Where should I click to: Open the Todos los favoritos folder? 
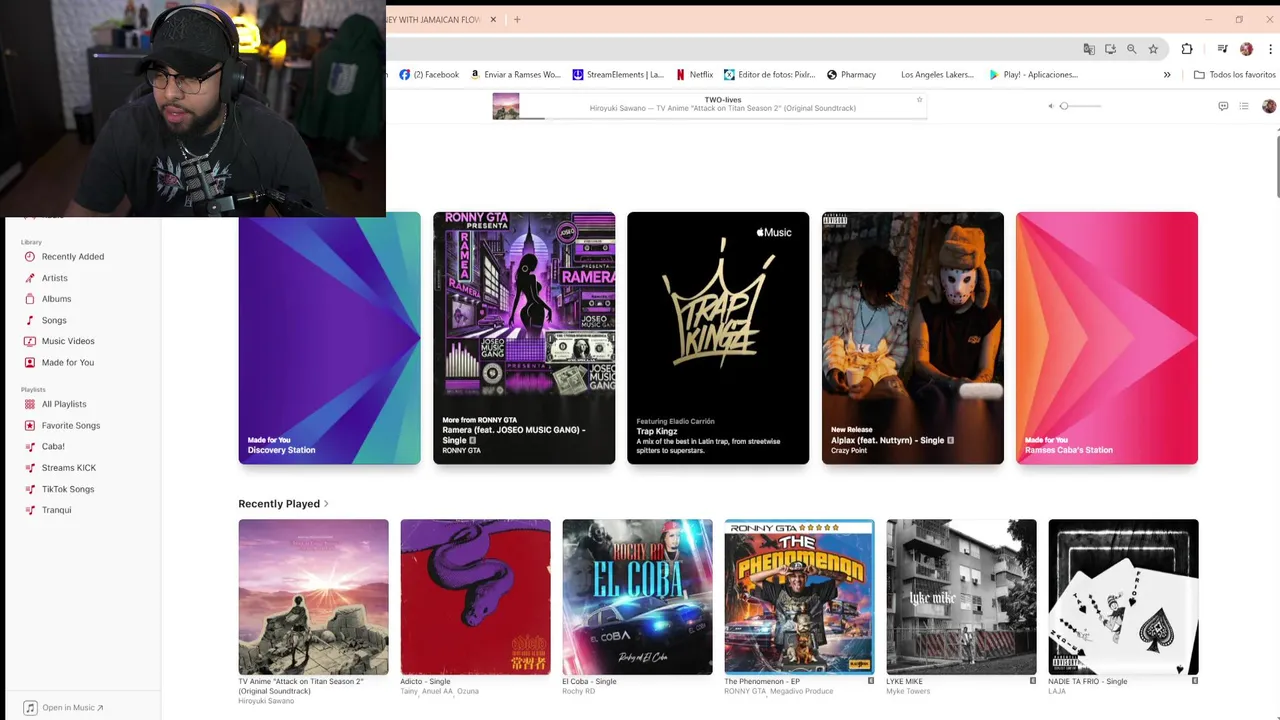pyautogui.click(x=1234, y=75)
